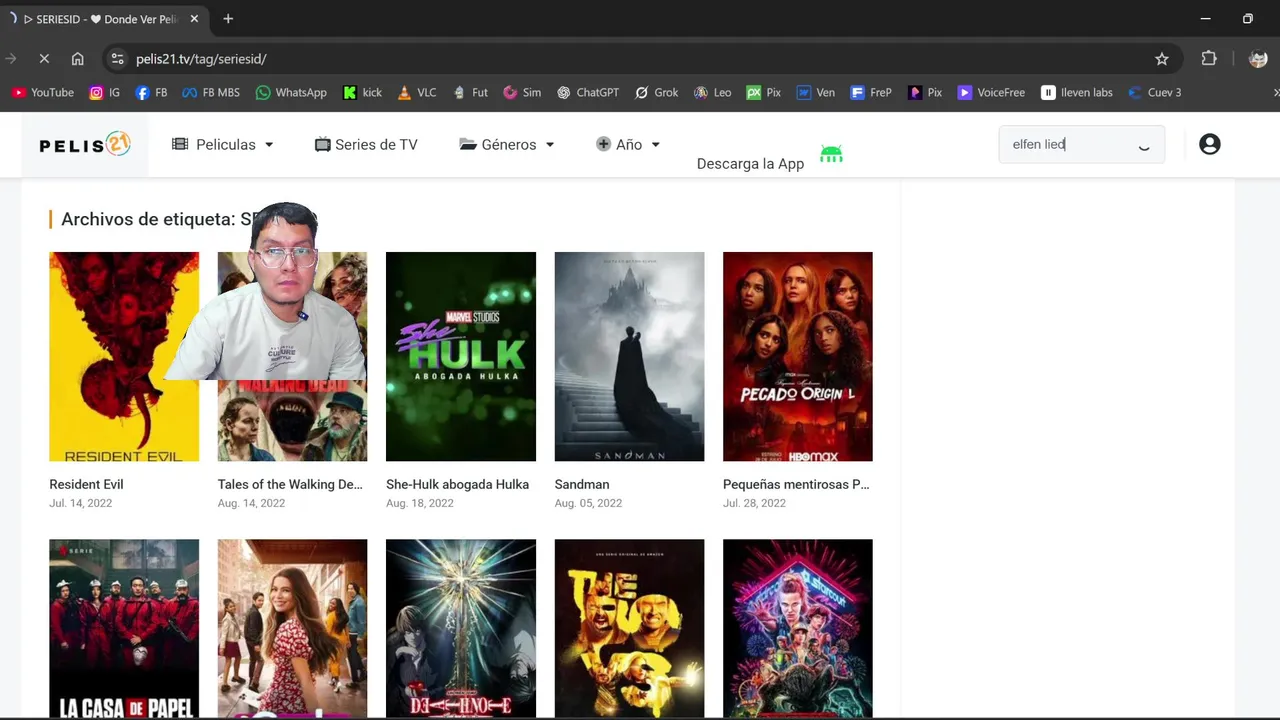Open the Death Note poster
The height and width of the screenshot is (720, 1280).
[x=461, y=629]
